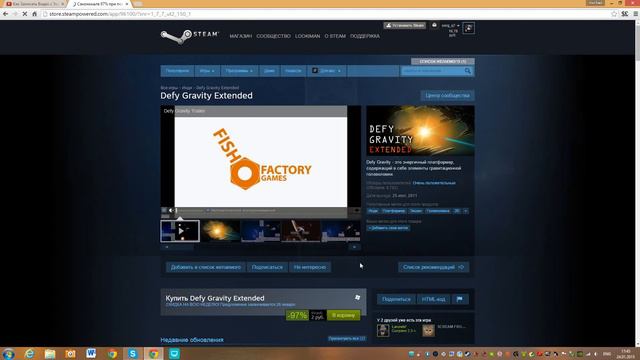
Task: Click the Windows platform icon in the purchase box
Action: (x=358, y=298)
